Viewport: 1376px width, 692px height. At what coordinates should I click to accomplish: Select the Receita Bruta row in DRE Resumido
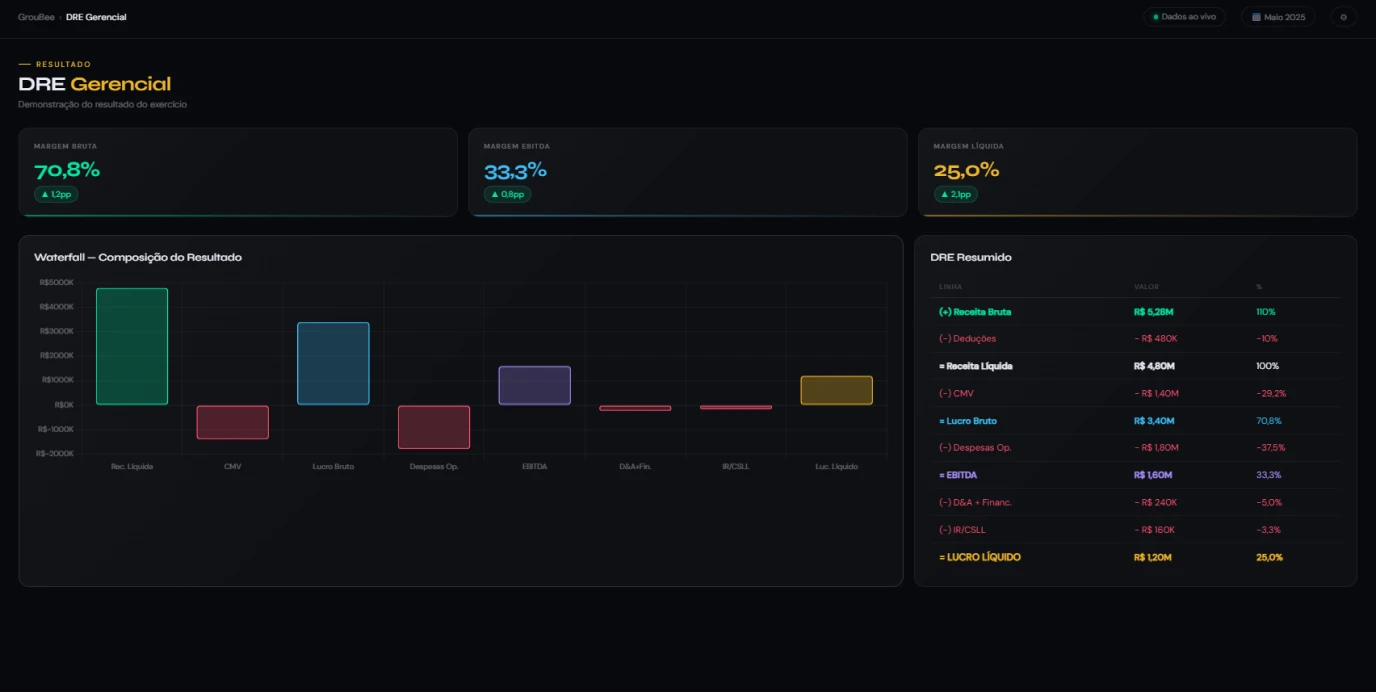tap(1135, 312)
